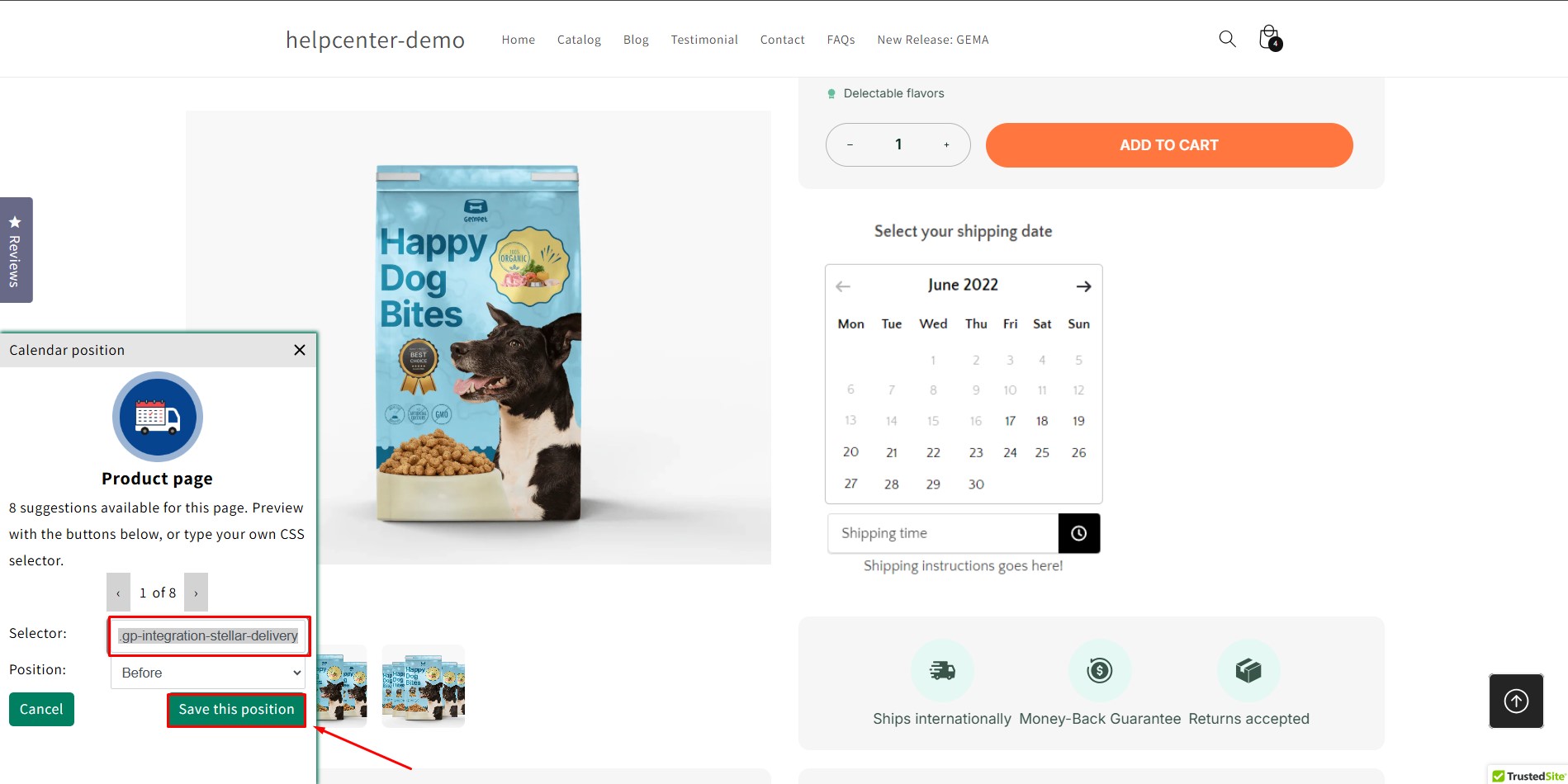Open the Reviews side tab
The image size is (1568, 784).
tap(15, 250)
